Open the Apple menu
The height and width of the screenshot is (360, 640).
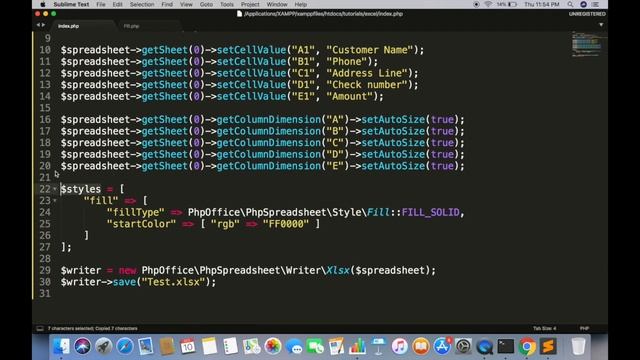coord(43,4)
